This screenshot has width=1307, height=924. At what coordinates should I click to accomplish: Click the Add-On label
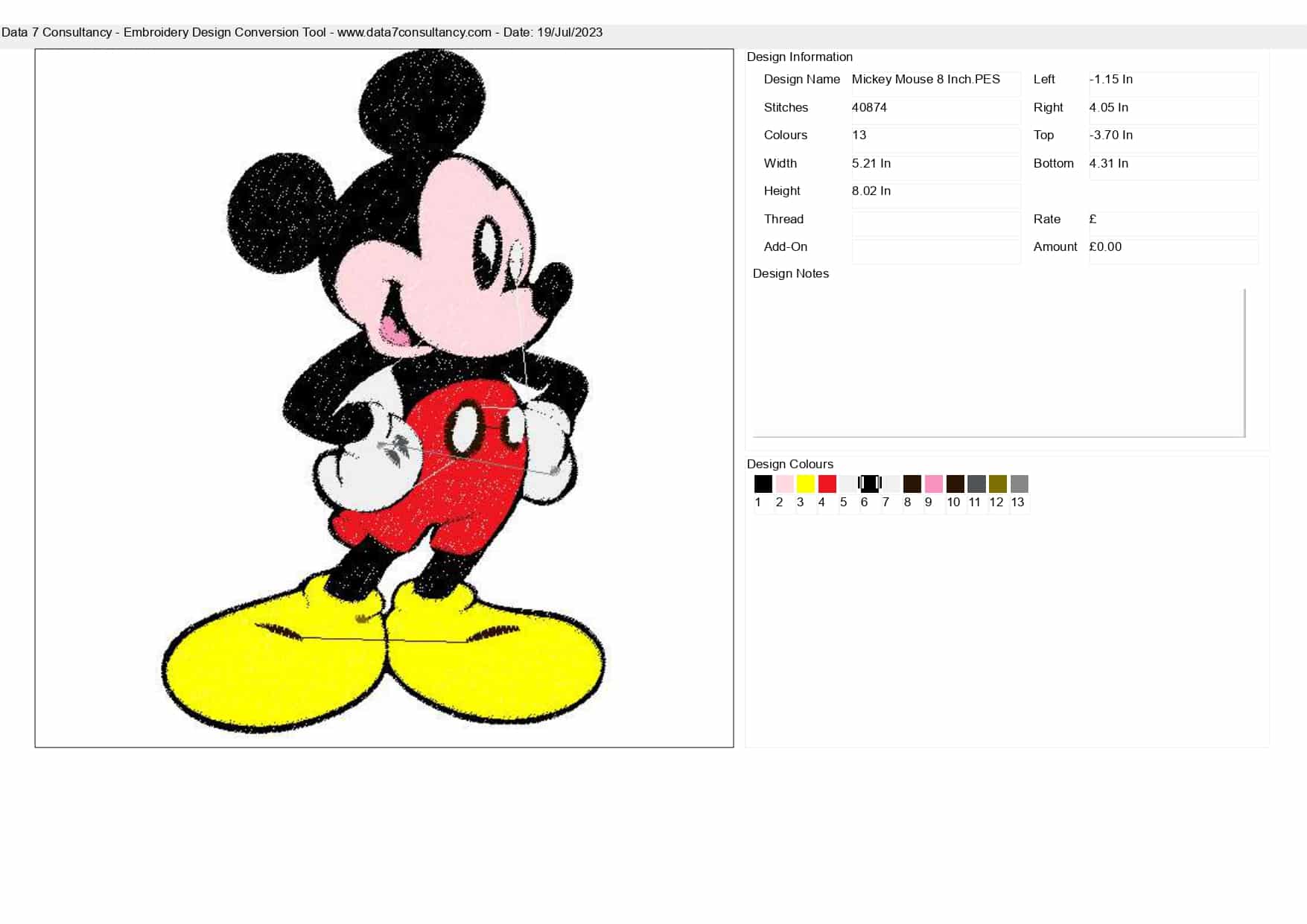[785, 246]
